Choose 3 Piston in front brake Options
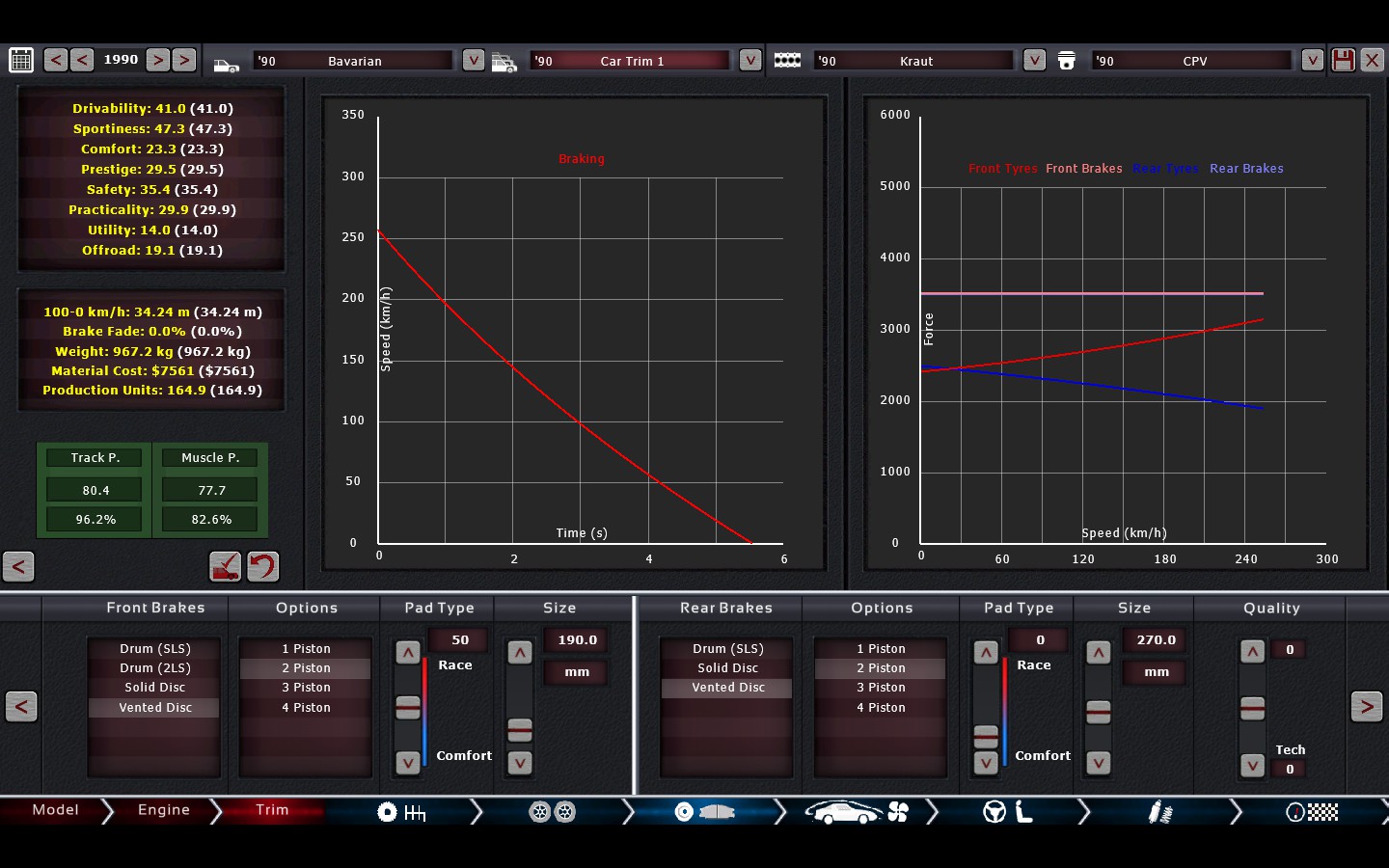1389x868 pixels. coord(306,688)
